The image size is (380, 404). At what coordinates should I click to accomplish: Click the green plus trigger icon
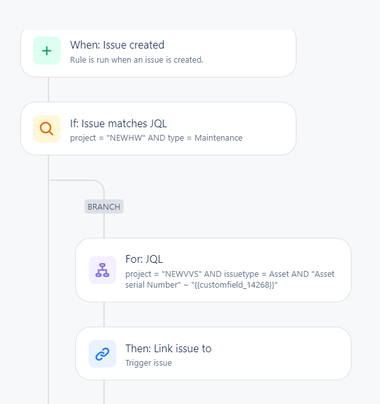coord(47,51)
